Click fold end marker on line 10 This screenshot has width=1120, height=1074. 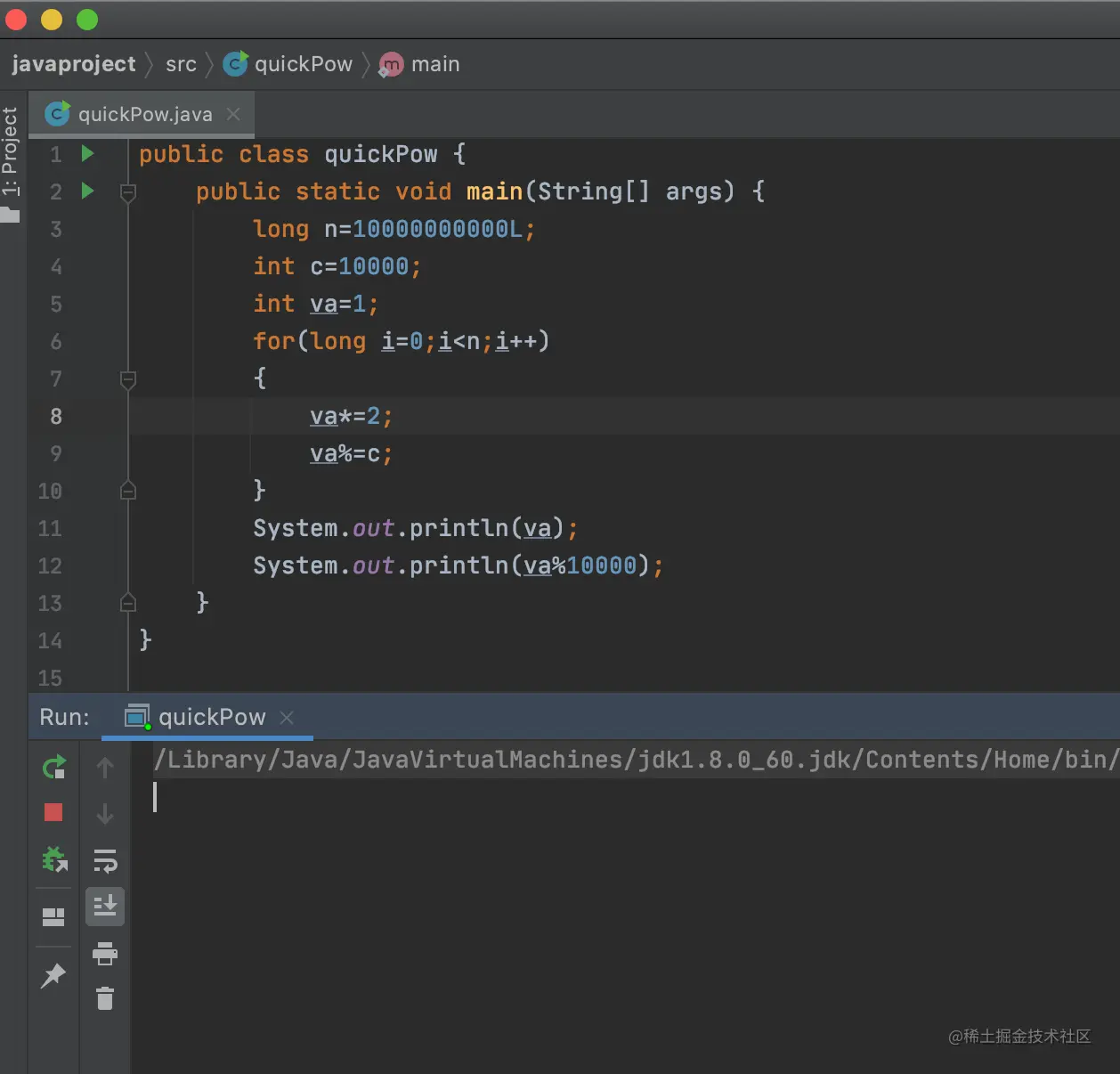128,491
